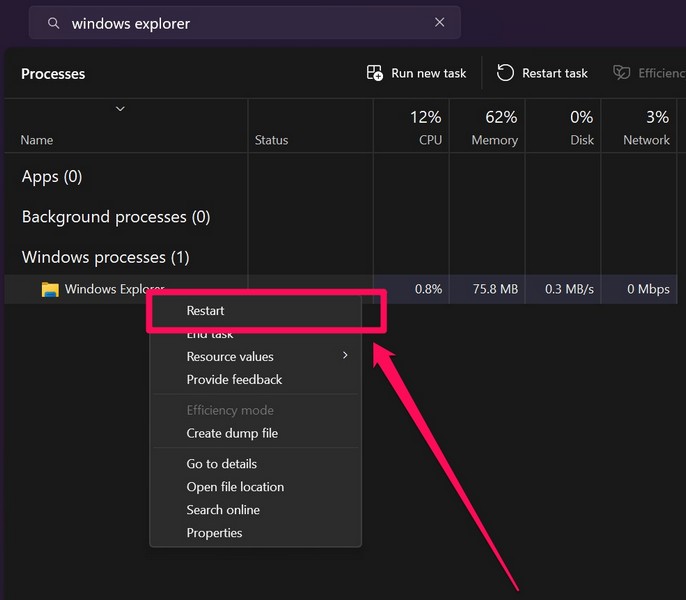686x600 pixels.
Task: Click Open file location entry
Action: click(235, 487)
